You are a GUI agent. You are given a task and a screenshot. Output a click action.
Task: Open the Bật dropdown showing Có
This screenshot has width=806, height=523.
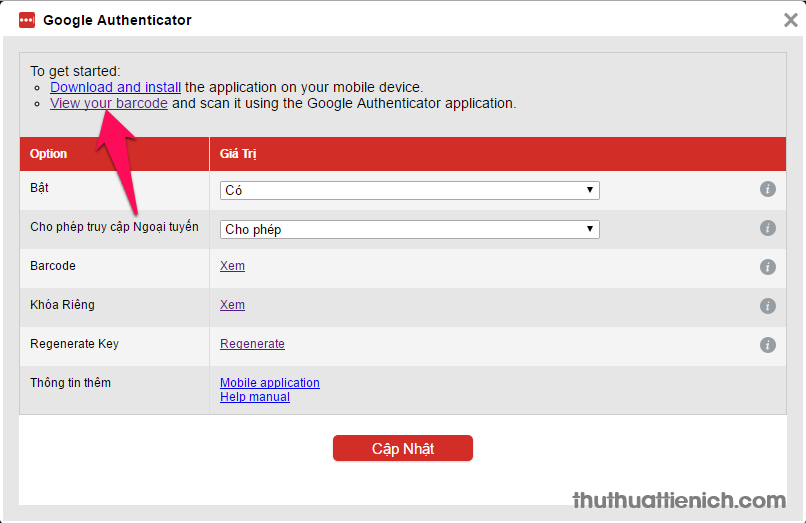pyautogui.click(x=410, y=190)
